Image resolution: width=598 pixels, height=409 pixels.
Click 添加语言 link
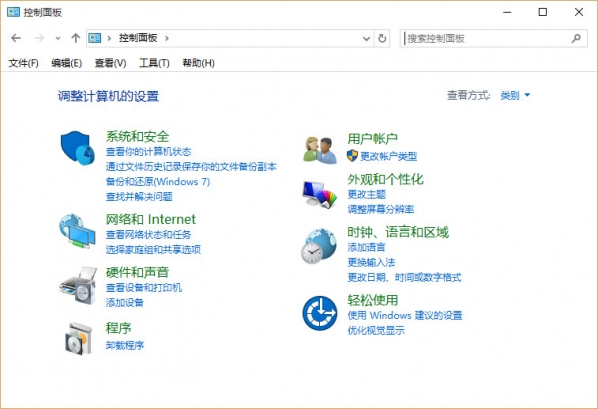pos(367,247)
